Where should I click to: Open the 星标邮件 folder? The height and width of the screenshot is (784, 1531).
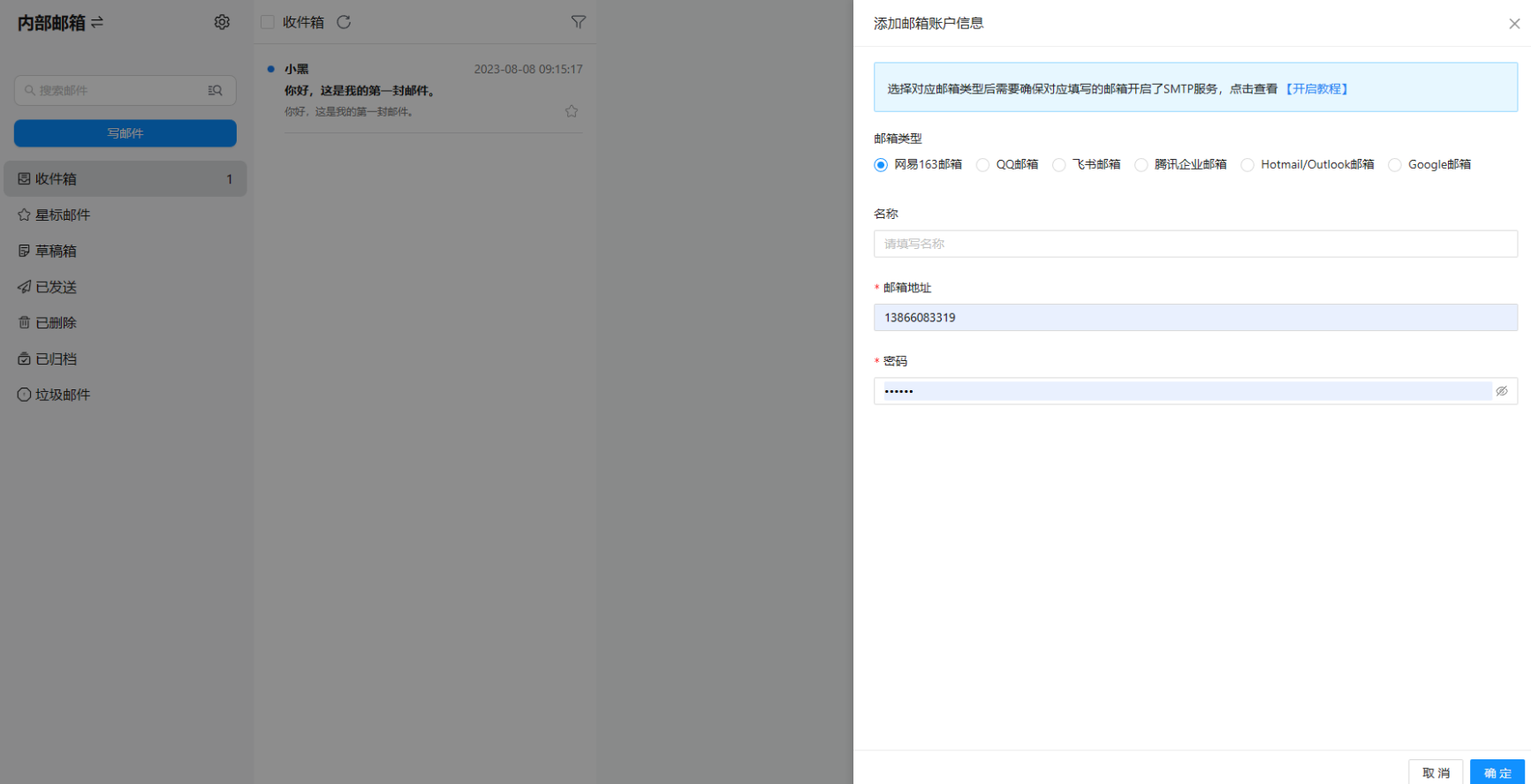coord(62,215)
